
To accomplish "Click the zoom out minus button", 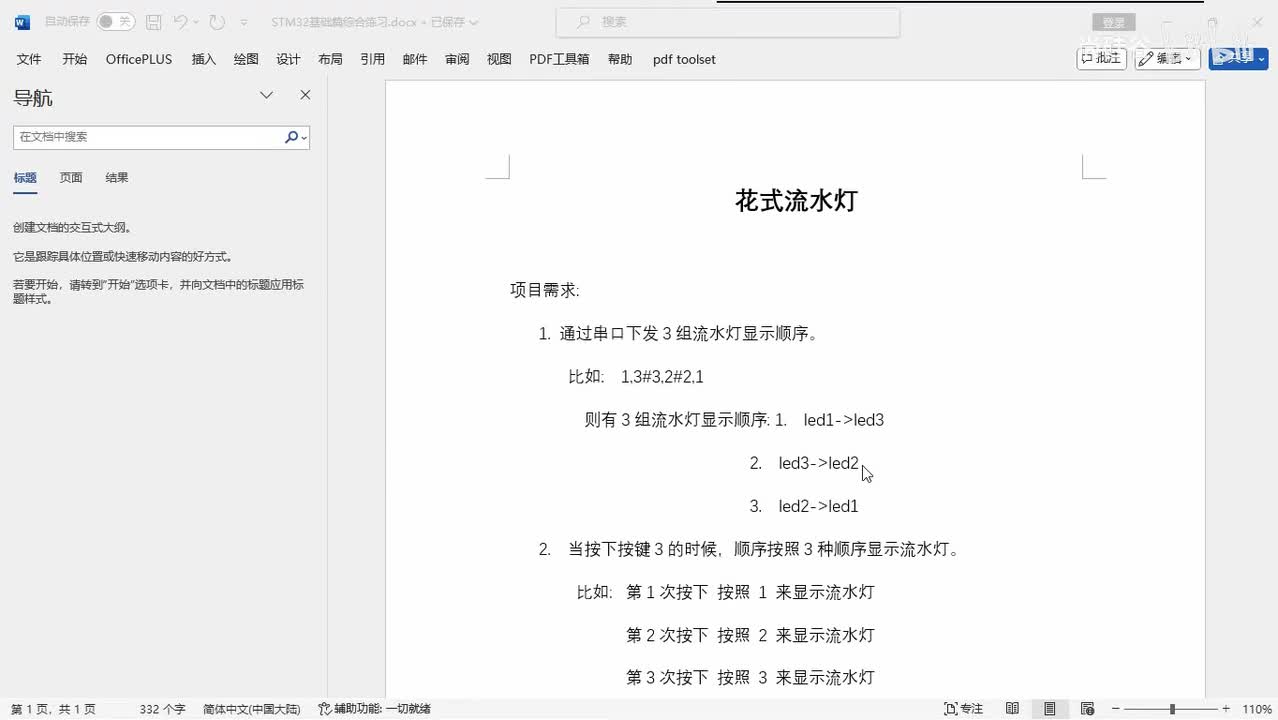I will 1116,709.
